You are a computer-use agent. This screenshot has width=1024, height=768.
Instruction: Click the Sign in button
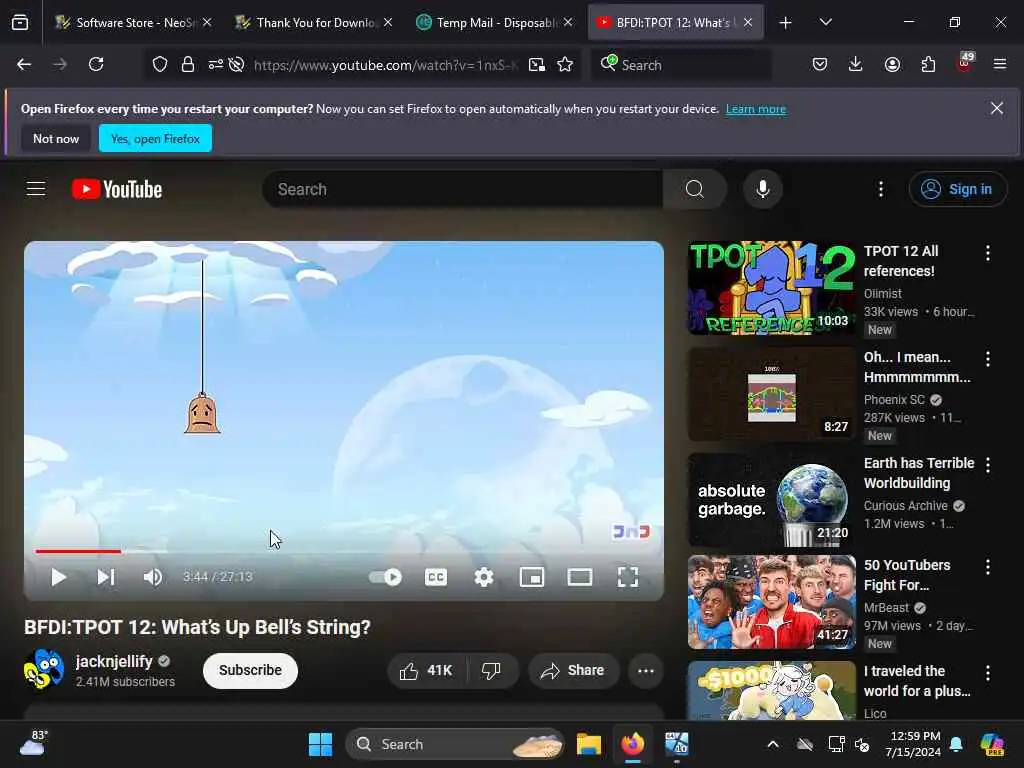957,189
